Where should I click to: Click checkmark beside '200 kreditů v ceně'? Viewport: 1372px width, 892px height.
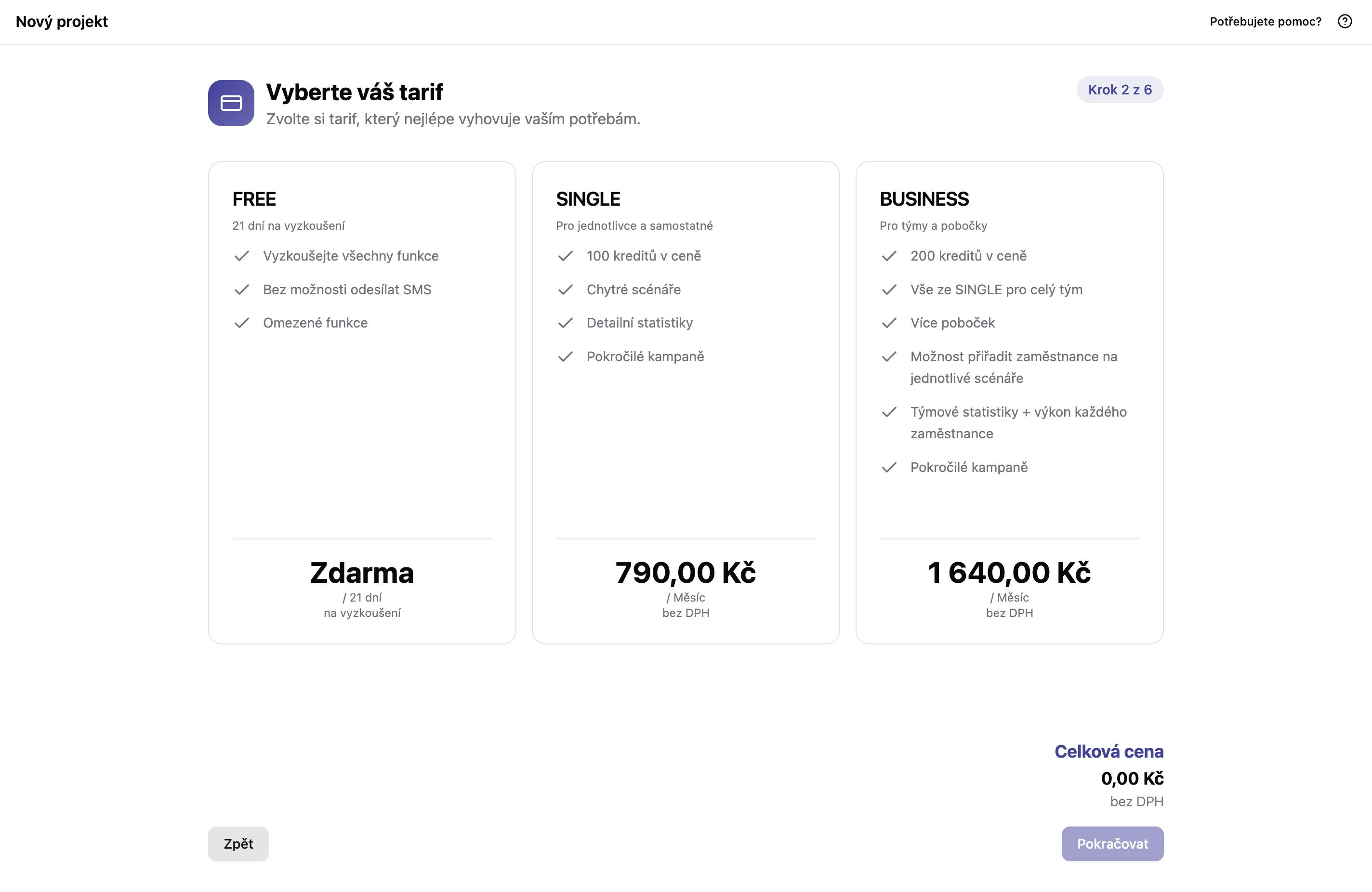[x=889, y=256]
